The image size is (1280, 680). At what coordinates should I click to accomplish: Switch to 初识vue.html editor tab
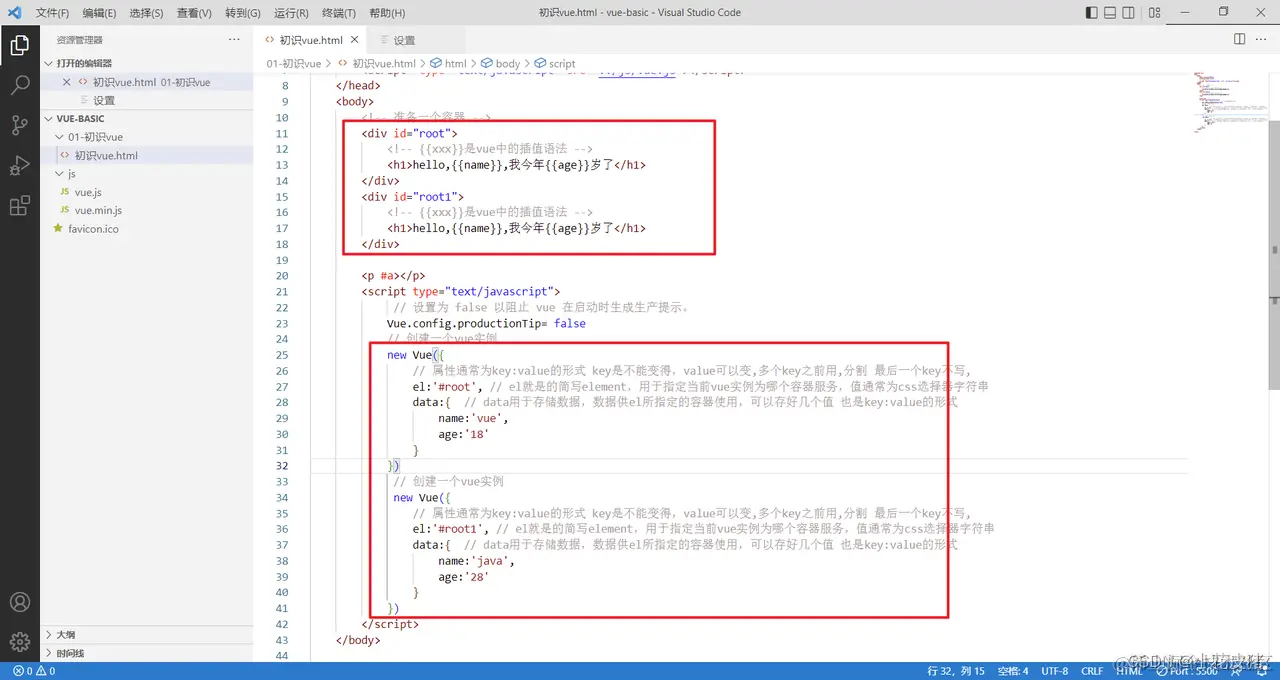(x=310, y=40)
